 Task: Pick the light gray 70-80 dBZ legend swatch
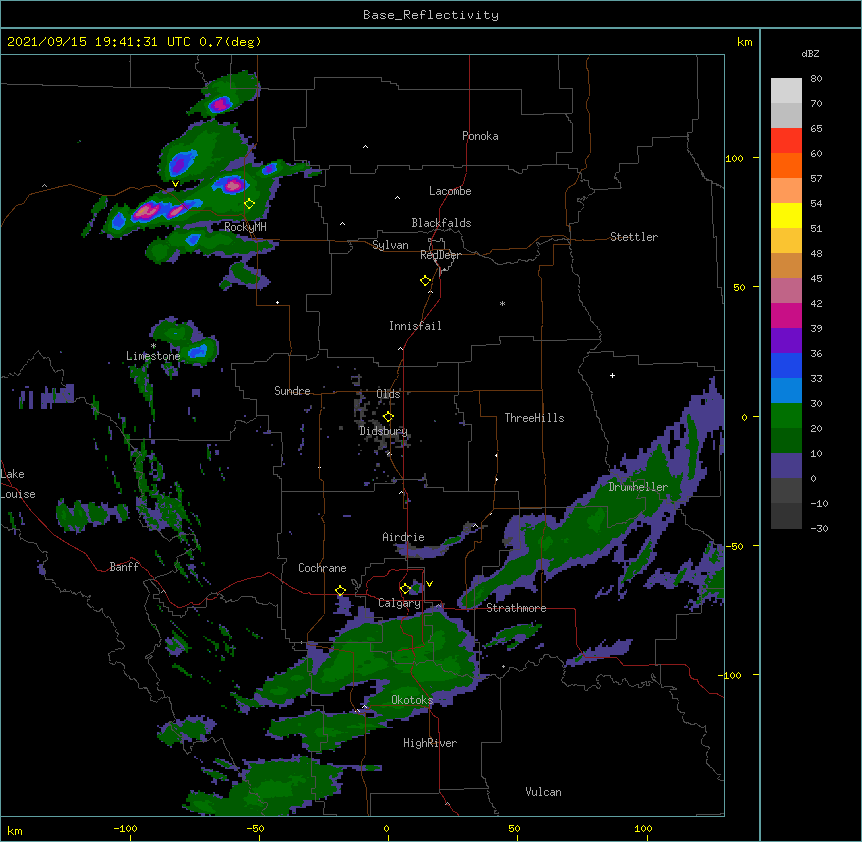pos(786,90)
